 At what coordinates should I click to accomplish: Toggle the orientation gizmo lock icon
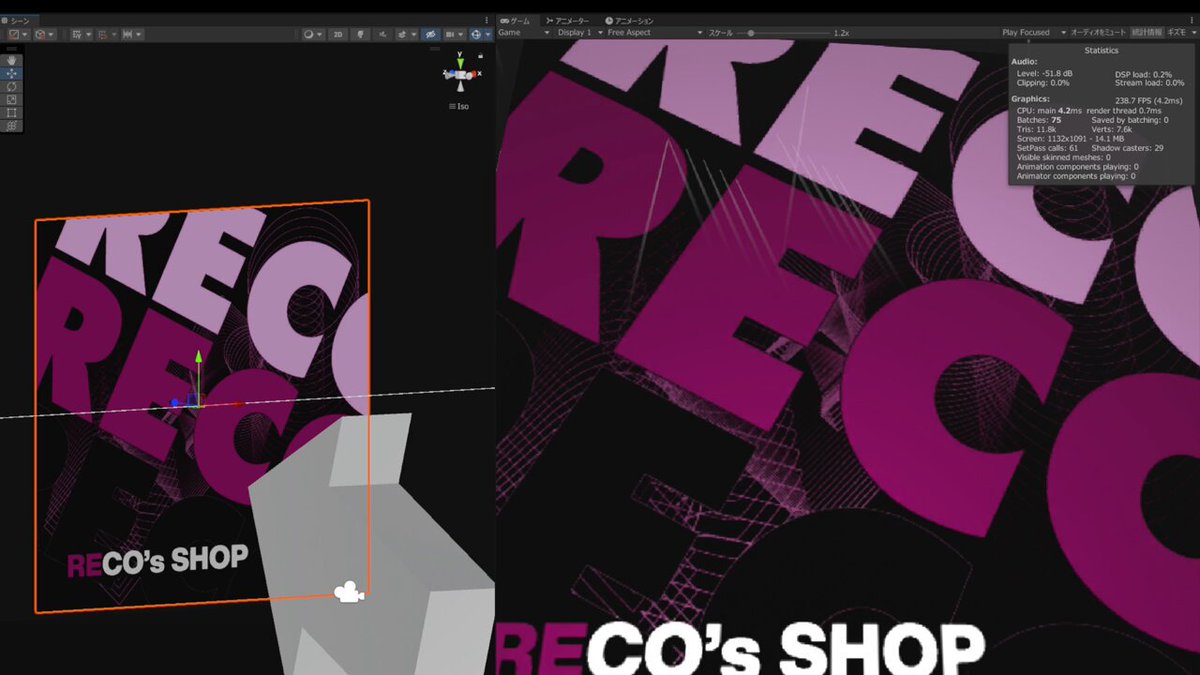click(x=480, y=56)
